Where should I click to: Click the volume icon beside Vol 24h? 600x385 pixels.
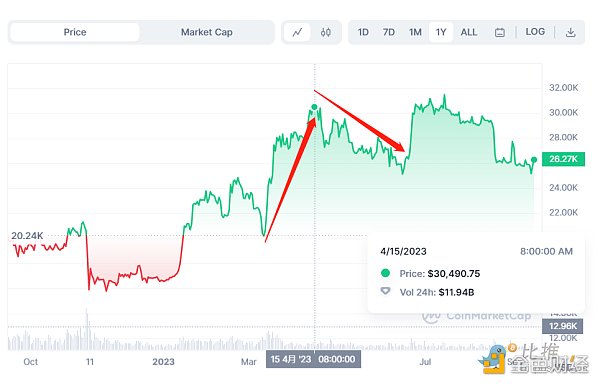[x=385, y=291]
